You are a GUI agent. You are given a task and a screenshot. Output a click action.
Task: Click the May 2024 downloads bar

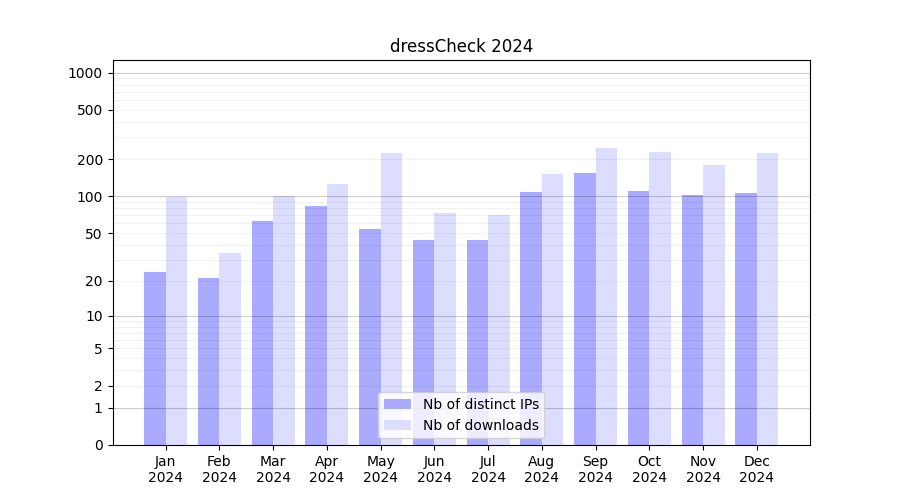391,299
